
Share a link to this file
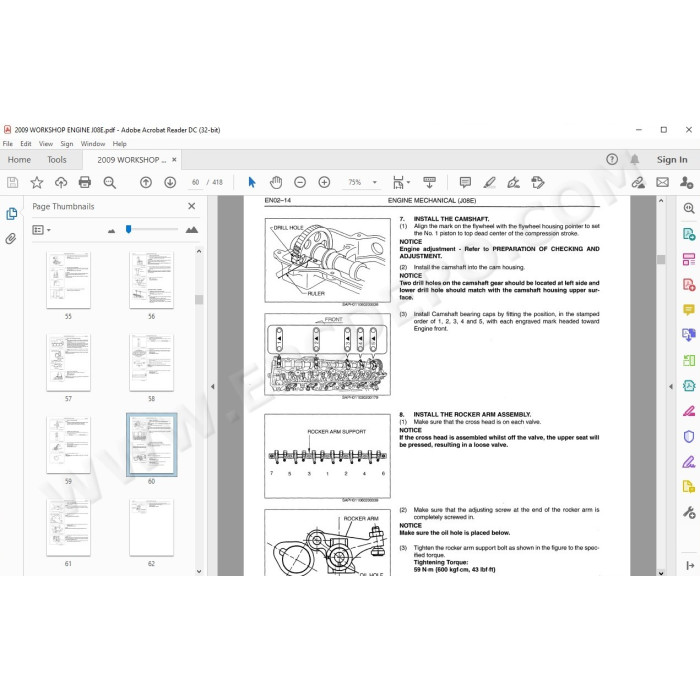point(638,182)
